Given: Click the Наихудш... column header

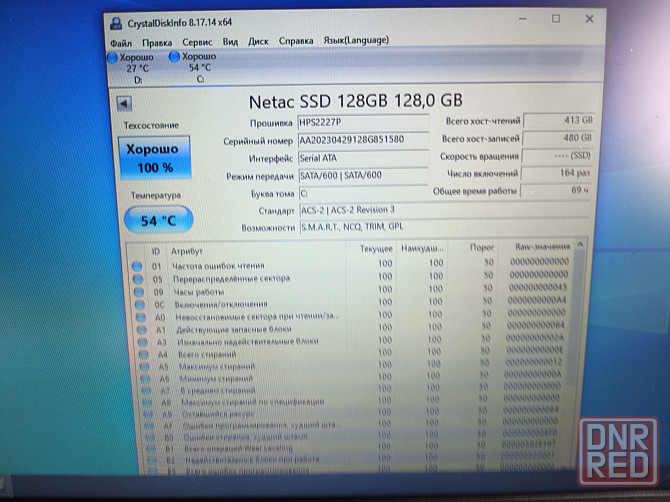Looking at the screenshot, I should (422, 248).
